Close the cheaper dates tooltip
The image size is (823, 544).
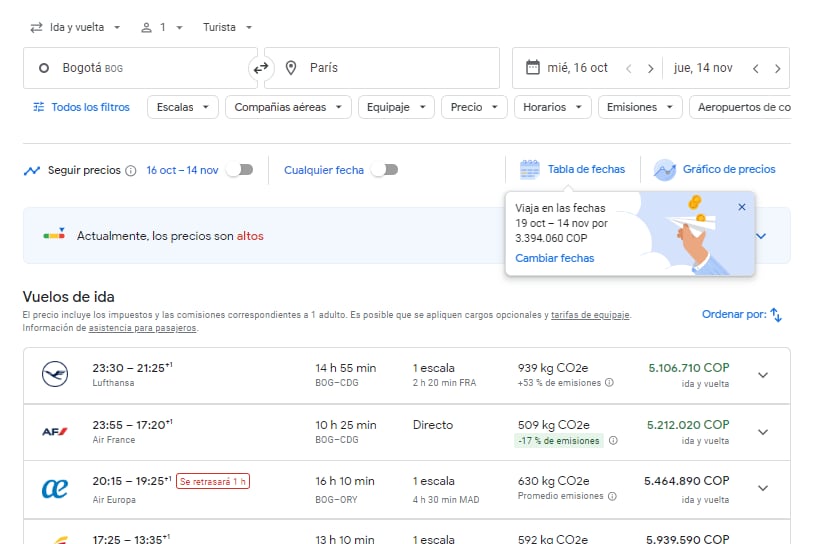coord(742,207)
